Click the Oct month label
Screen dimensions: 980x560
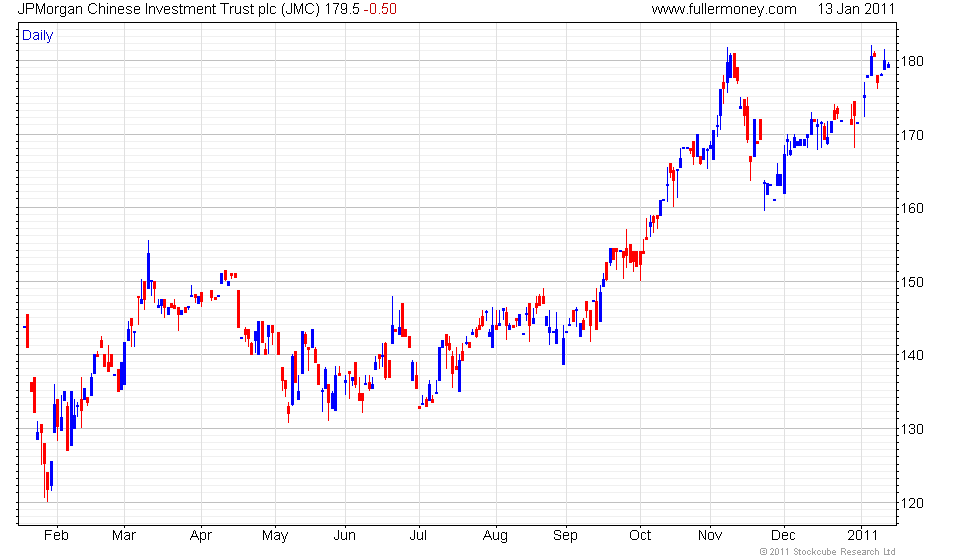(640, 536)
